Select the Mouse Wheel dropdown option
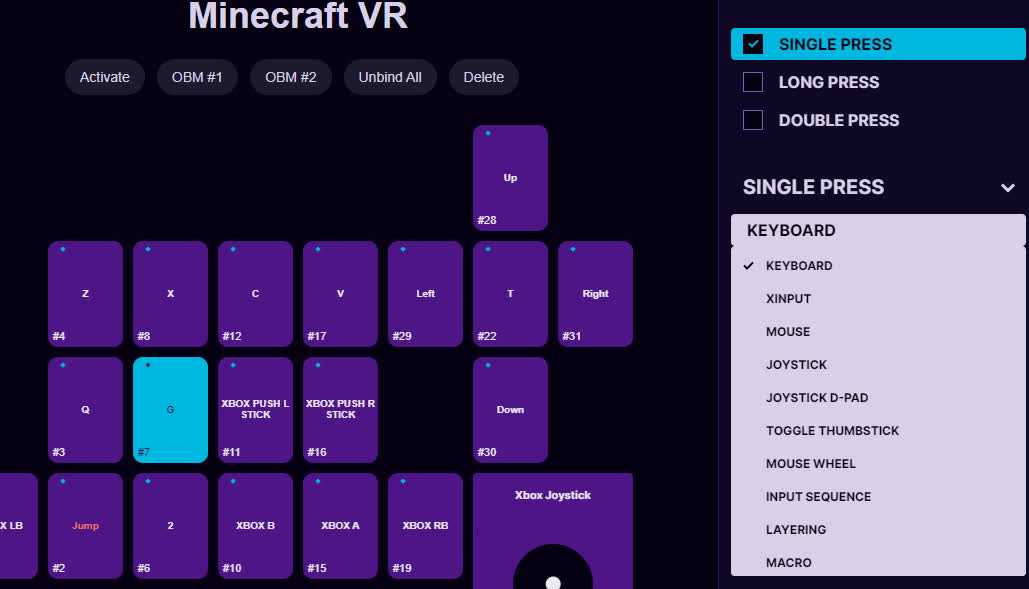The image size is (1029, 589). (810, 464)
